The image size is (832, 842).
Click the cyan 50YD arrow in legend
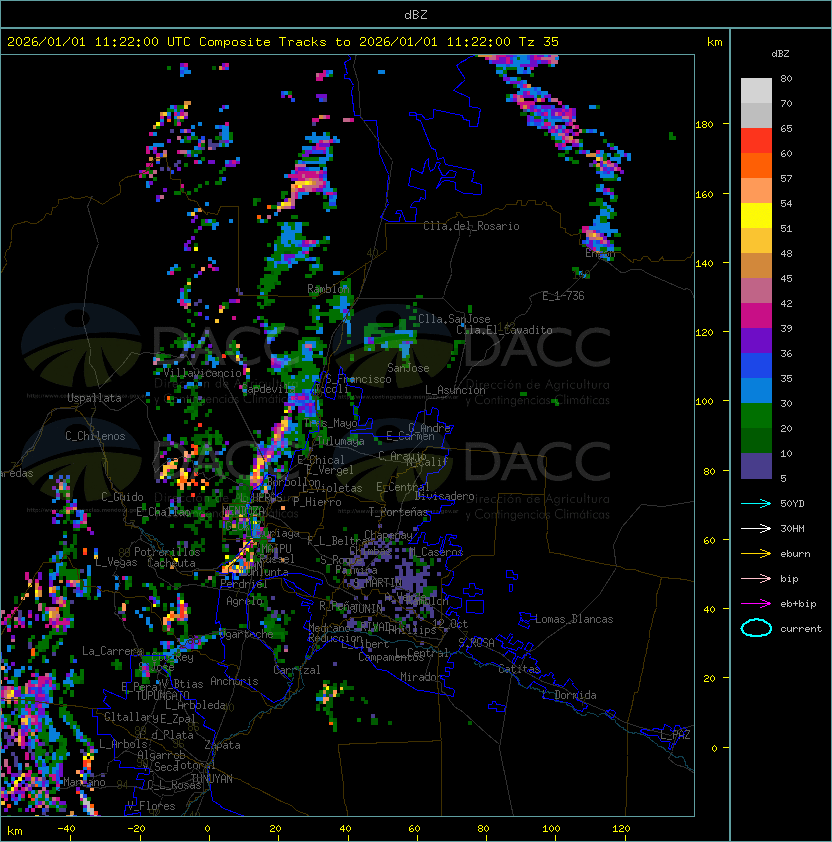pyautogui.click(x=756, y=503)
